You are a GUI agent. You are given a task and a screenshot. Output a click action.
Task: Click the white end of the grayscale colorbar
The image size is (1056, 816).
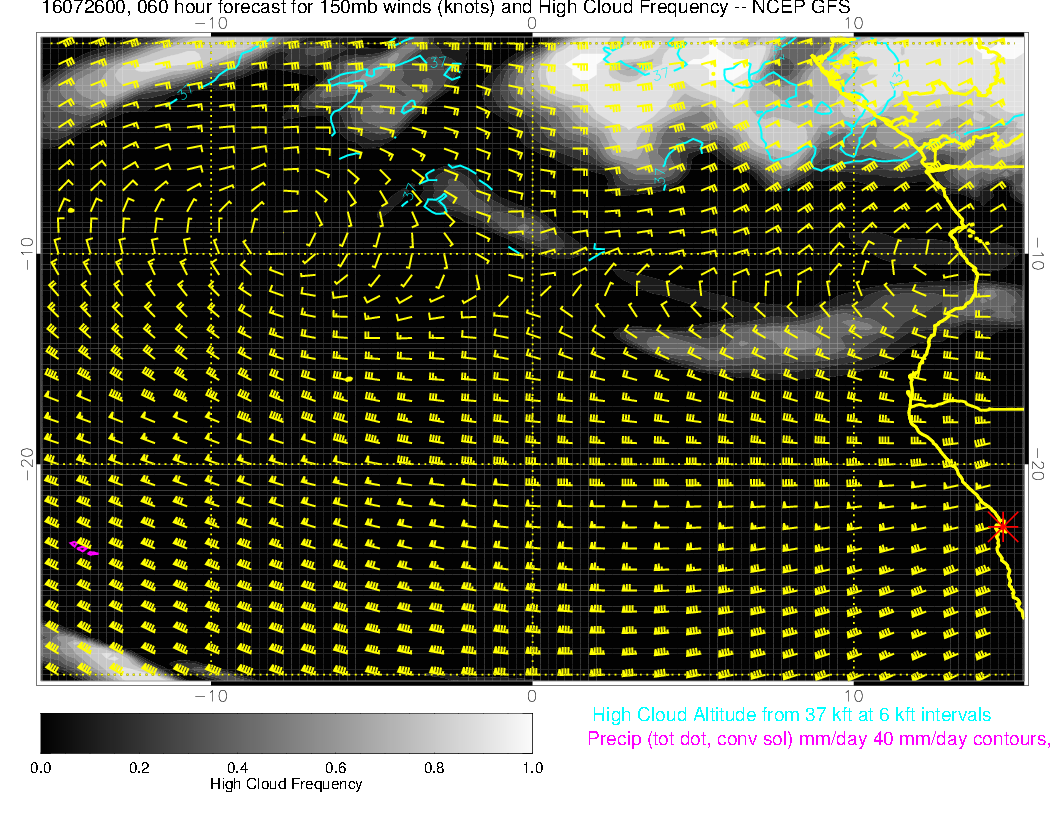coord(522,732)
